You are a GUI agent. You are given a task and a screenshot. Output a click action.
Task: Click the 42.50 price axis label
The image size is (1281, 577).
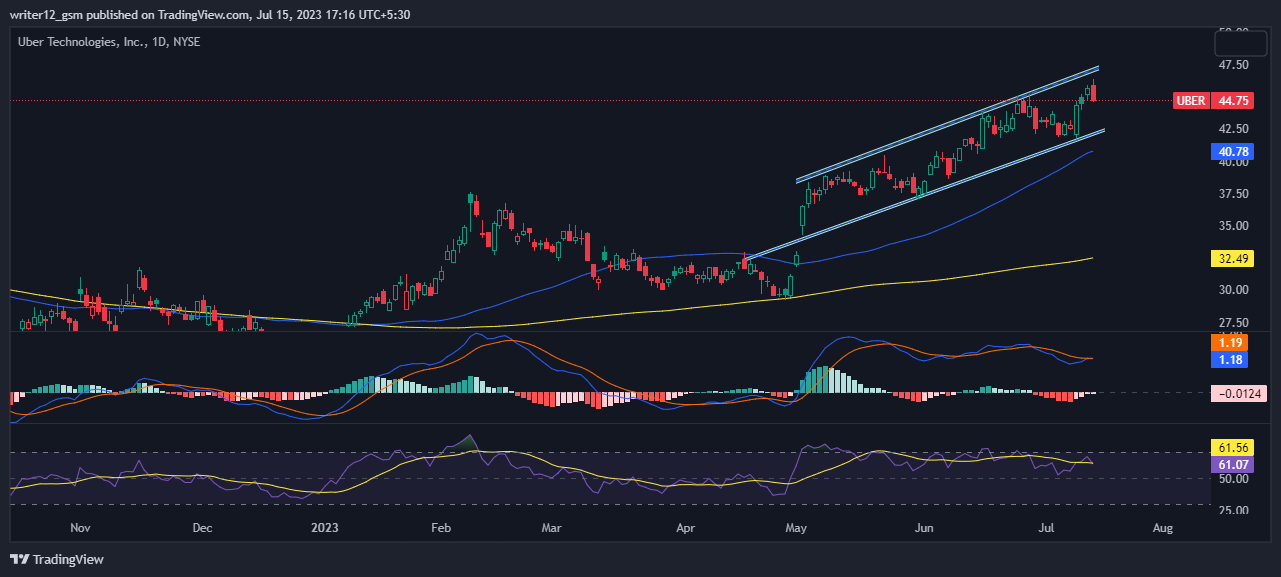tap(1233, 129)
